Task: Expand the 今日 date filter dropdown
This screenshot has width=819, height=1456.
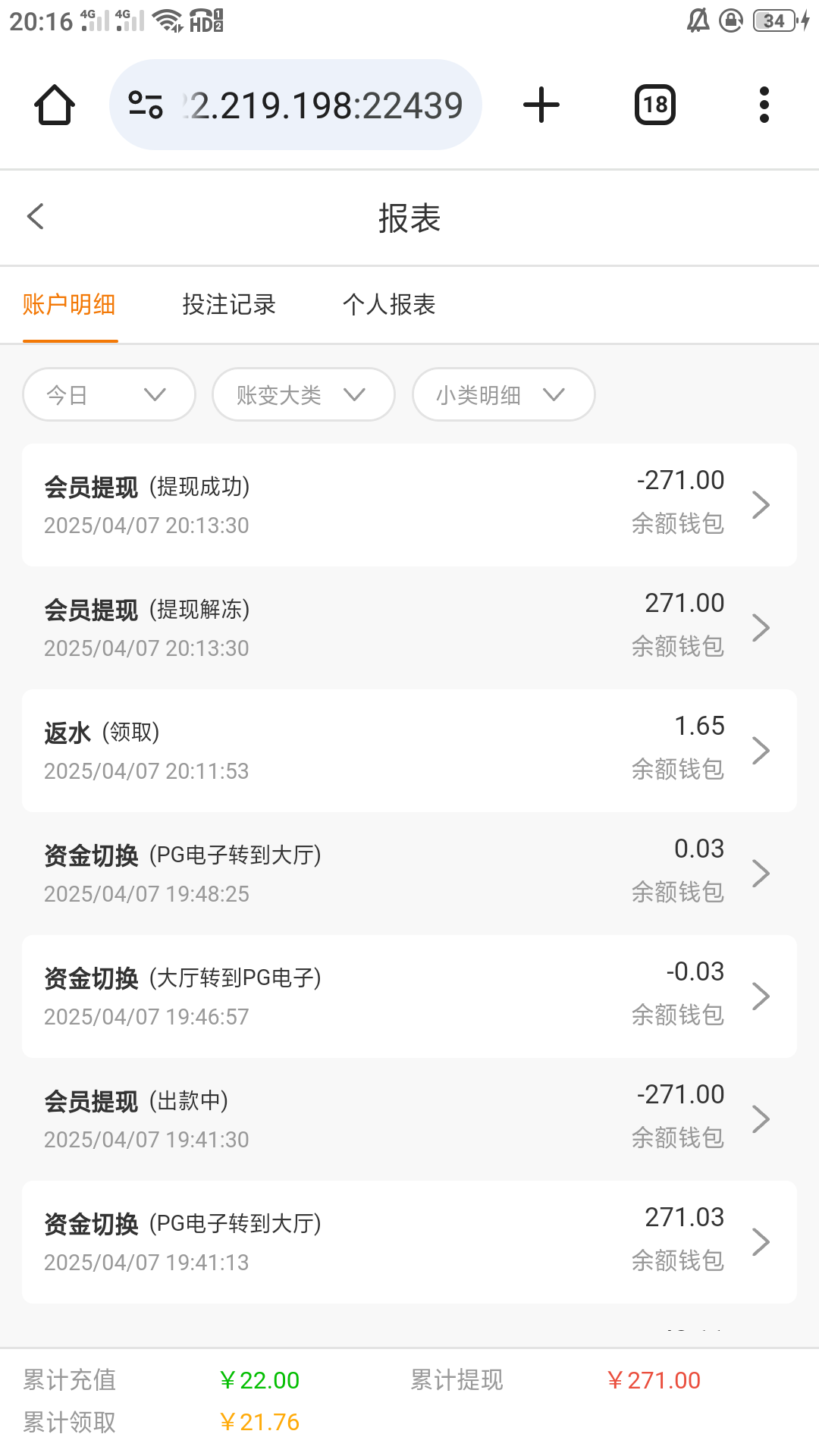Action: pyautogui.click(x=109, y=394)
